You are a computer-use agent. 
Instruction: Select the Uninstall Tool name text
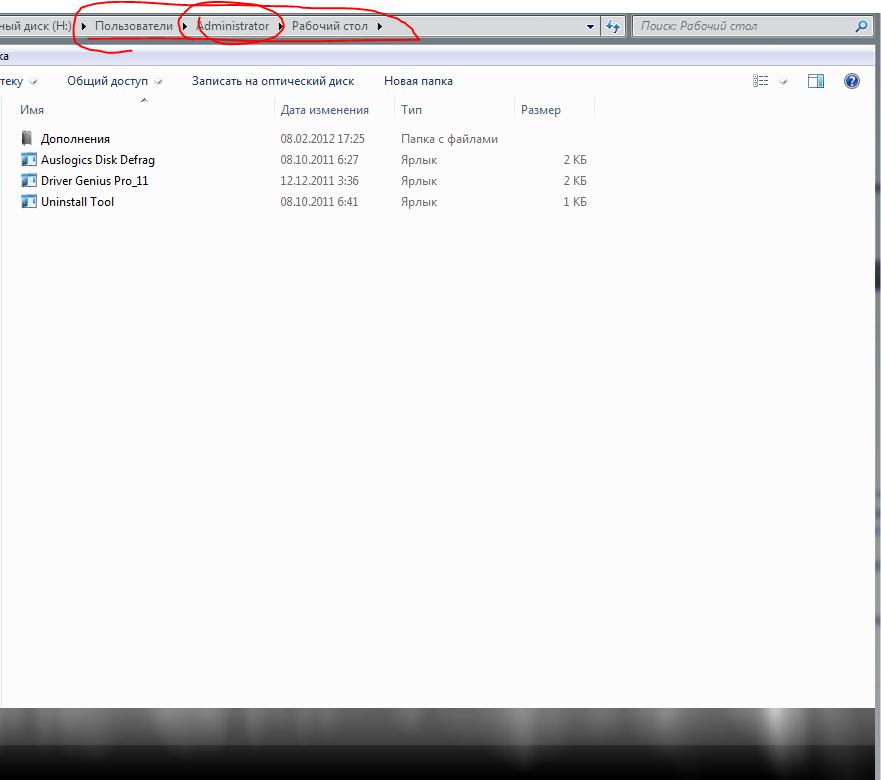pyautogui.click(x=78, y=202)
